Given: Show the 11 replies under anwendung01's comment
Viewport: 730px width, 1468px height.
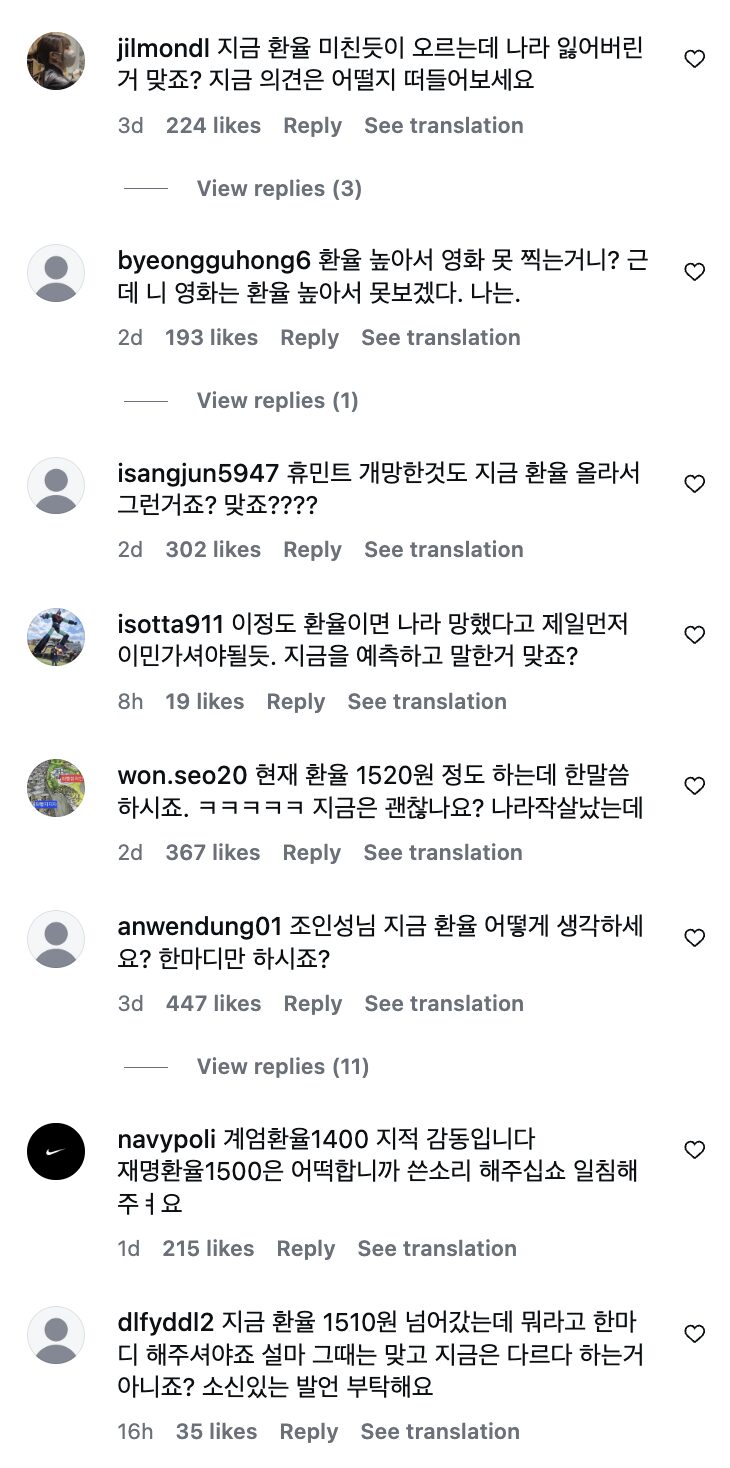Looking at the screenshot, I should [x=282, y=1066].
